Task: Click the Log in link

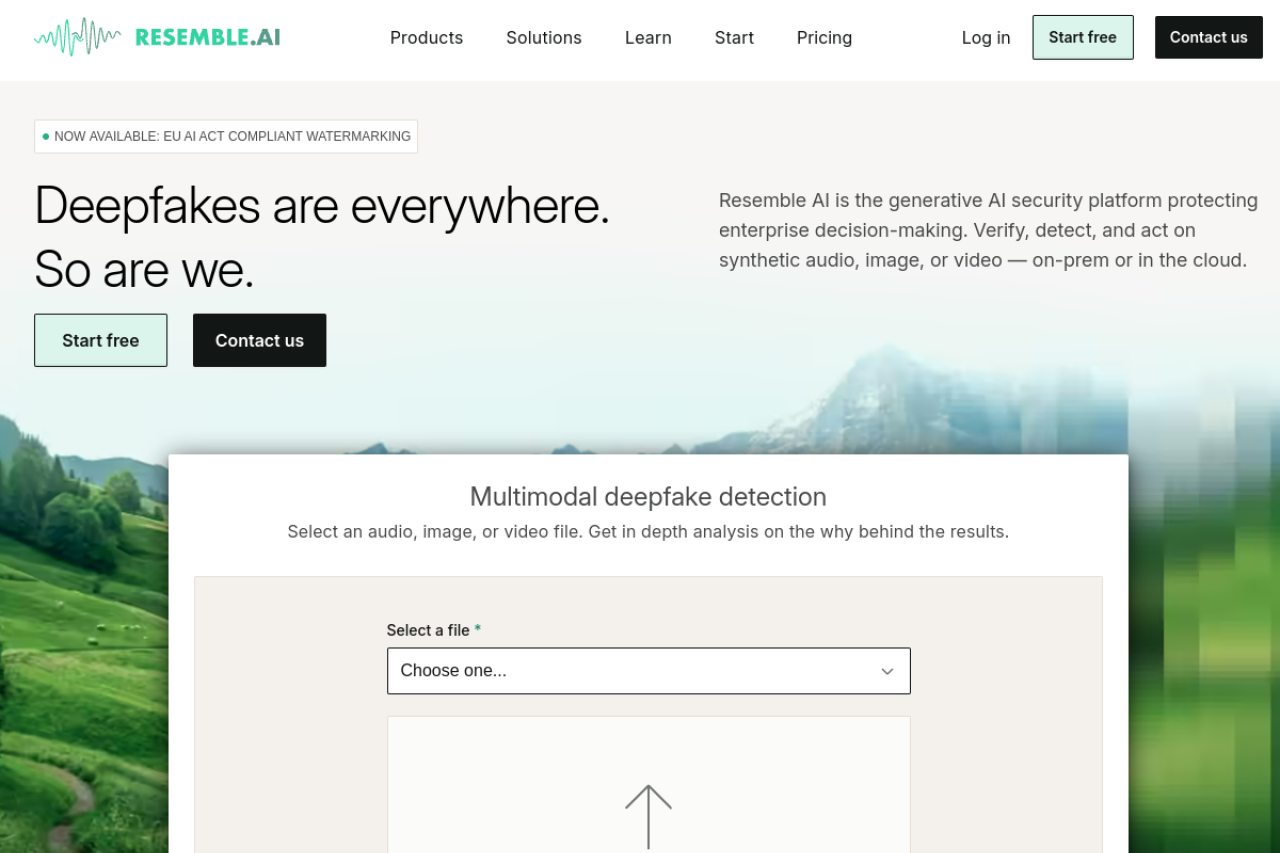Action: click(x=986, y=37)
